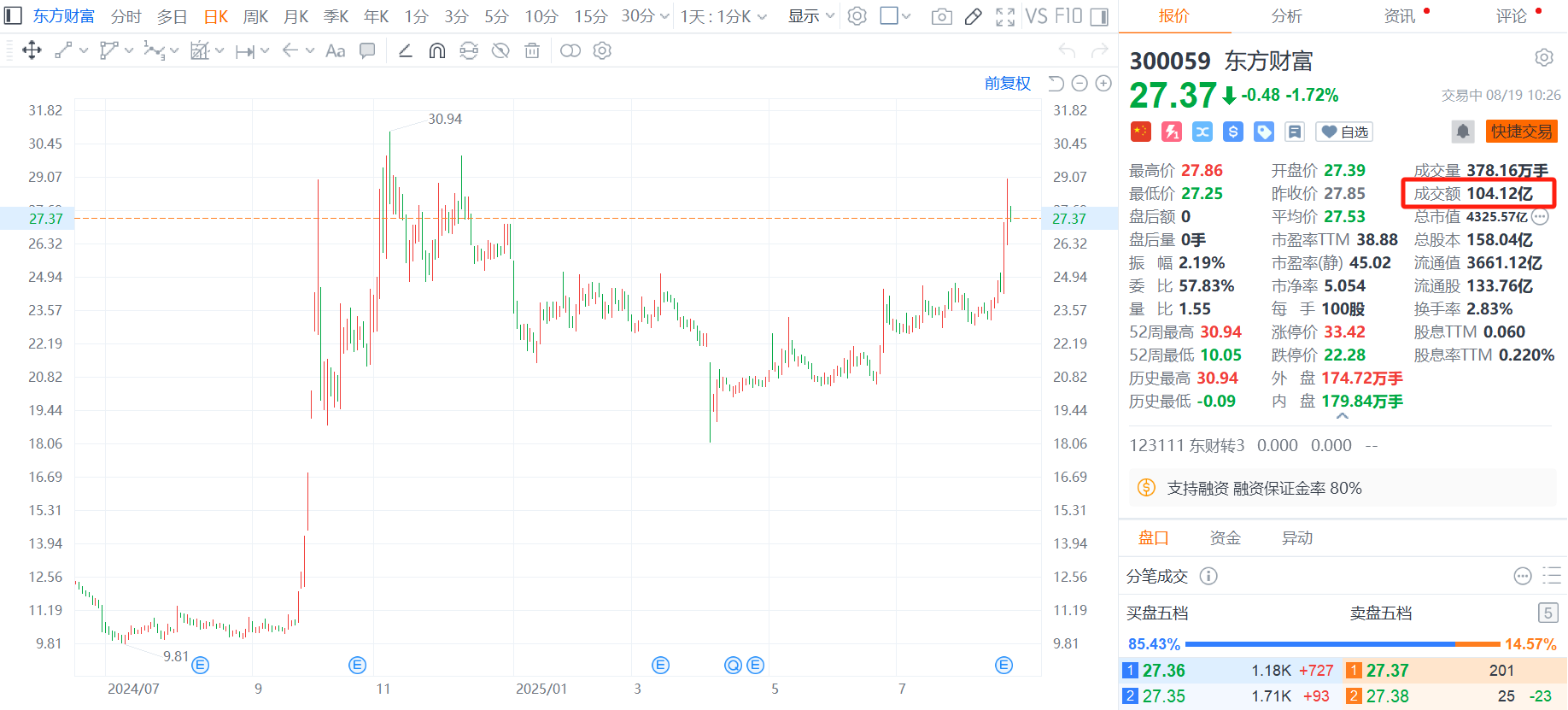Screen dimensions: 1568x710
Task: Toggle the left sidebar panel icon
Action: (x=13, y=15)
